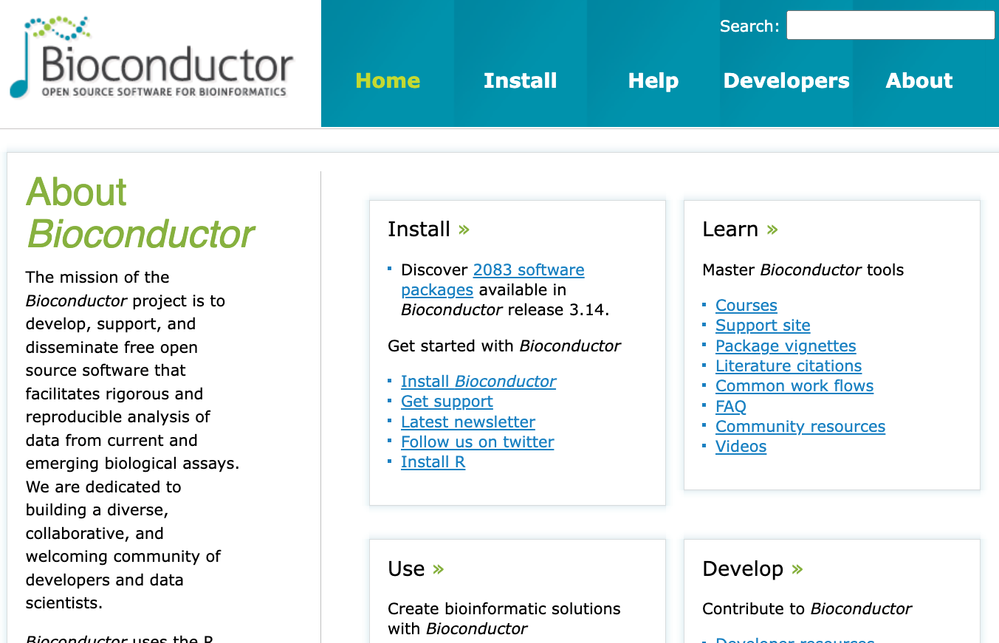Screen dimensions: 999x643
Task: Click the About Bioconductor heading
Action: (140, 213)
